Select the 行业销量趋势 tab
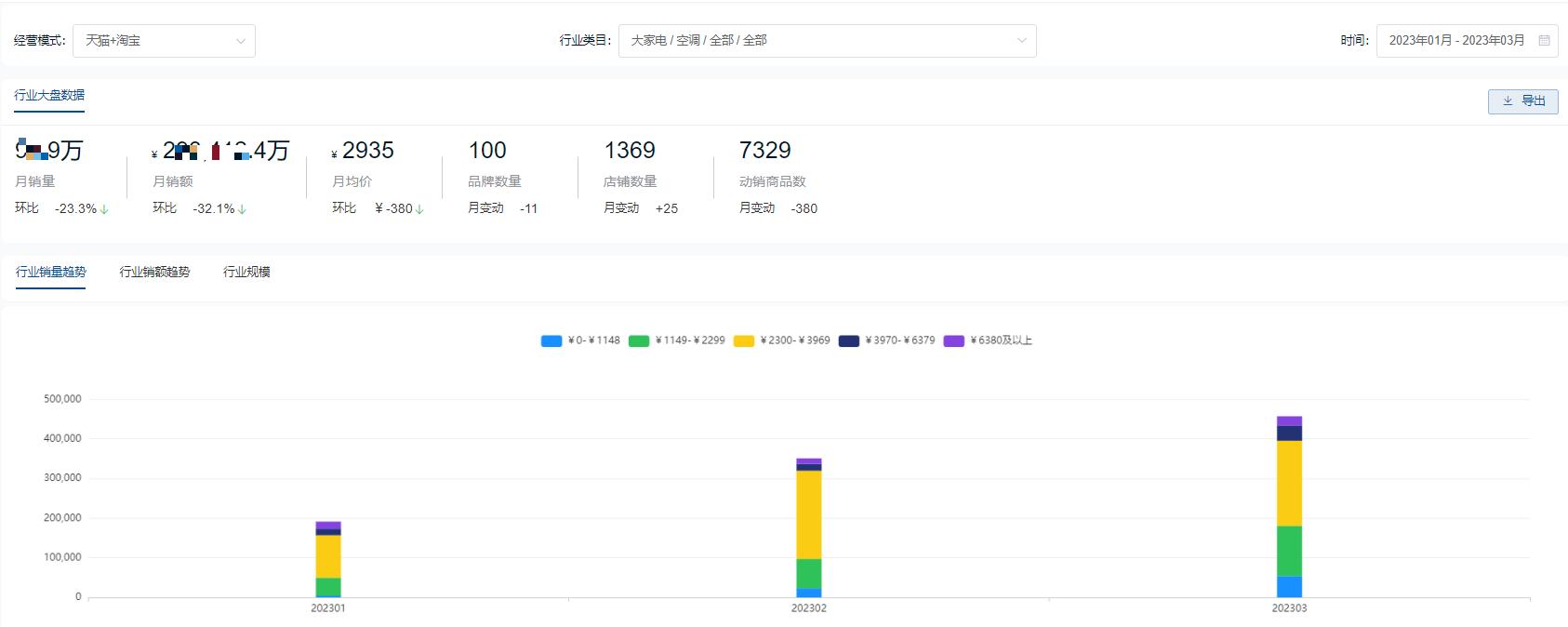This screenshot has height=627, width=1568. [x=51, y=273]
